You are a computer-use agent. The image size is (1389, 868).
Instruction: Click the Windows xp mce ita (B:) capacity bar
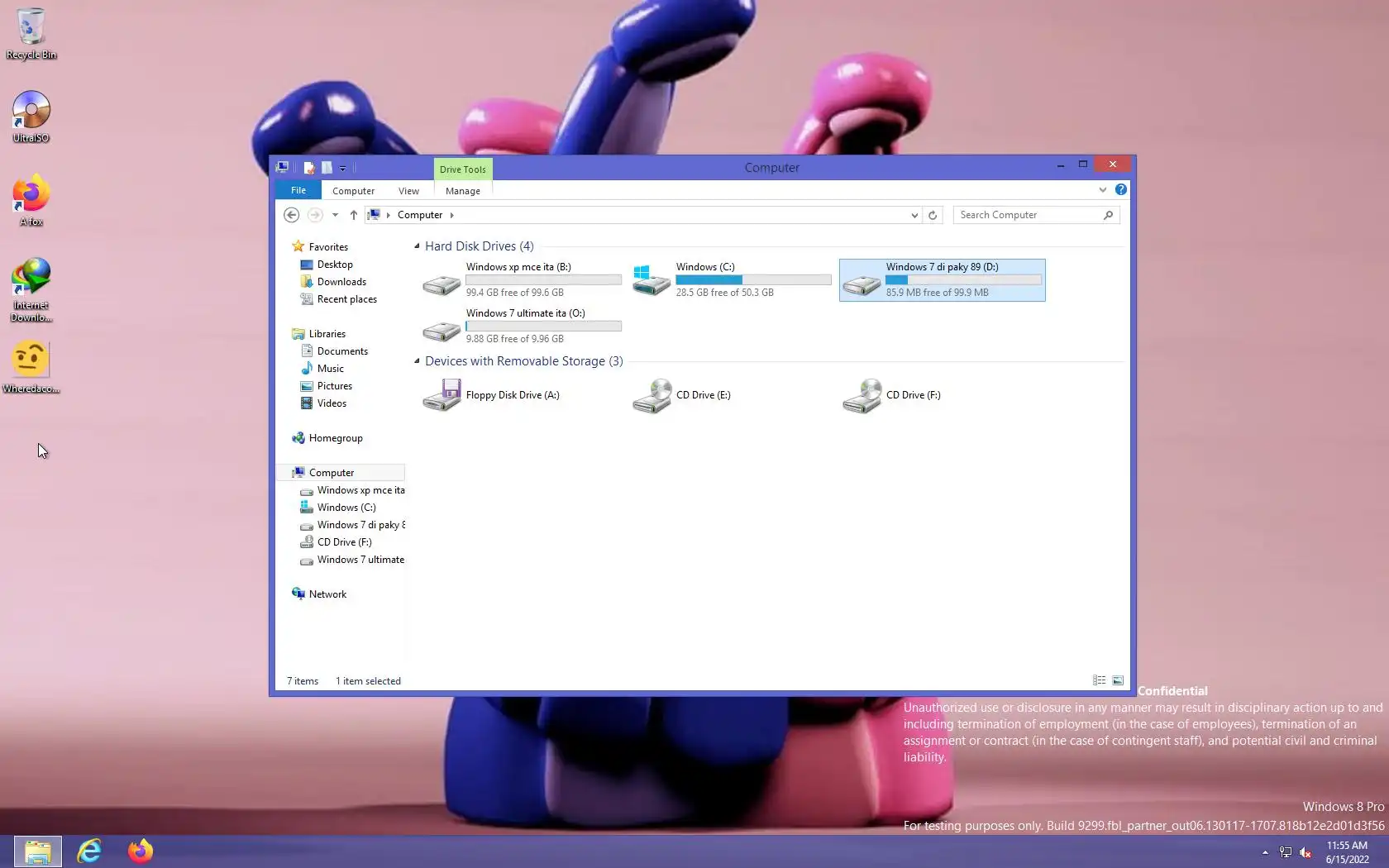543,280
